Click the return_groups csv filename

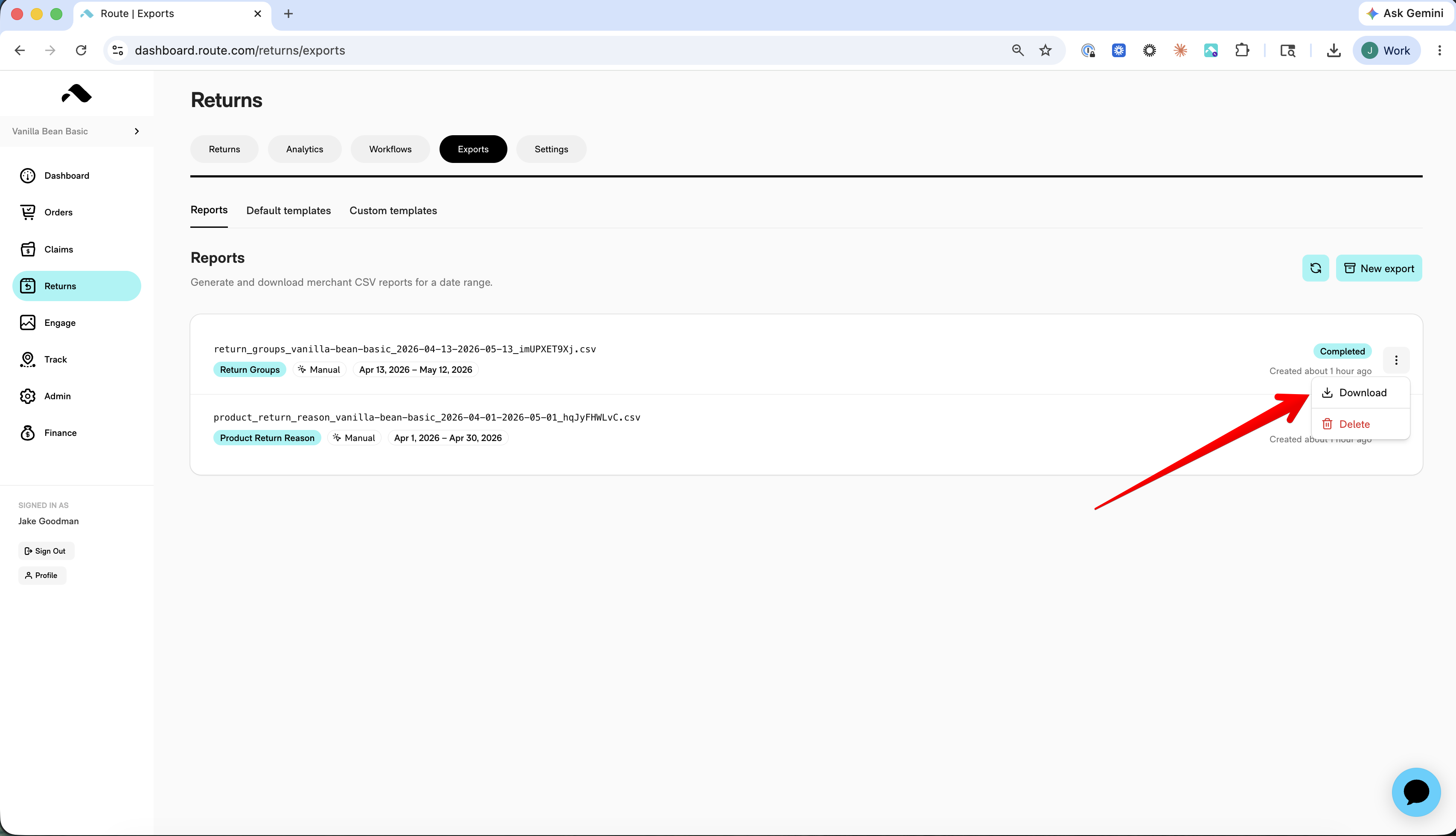pyautogui.click(x=405, y=349)
